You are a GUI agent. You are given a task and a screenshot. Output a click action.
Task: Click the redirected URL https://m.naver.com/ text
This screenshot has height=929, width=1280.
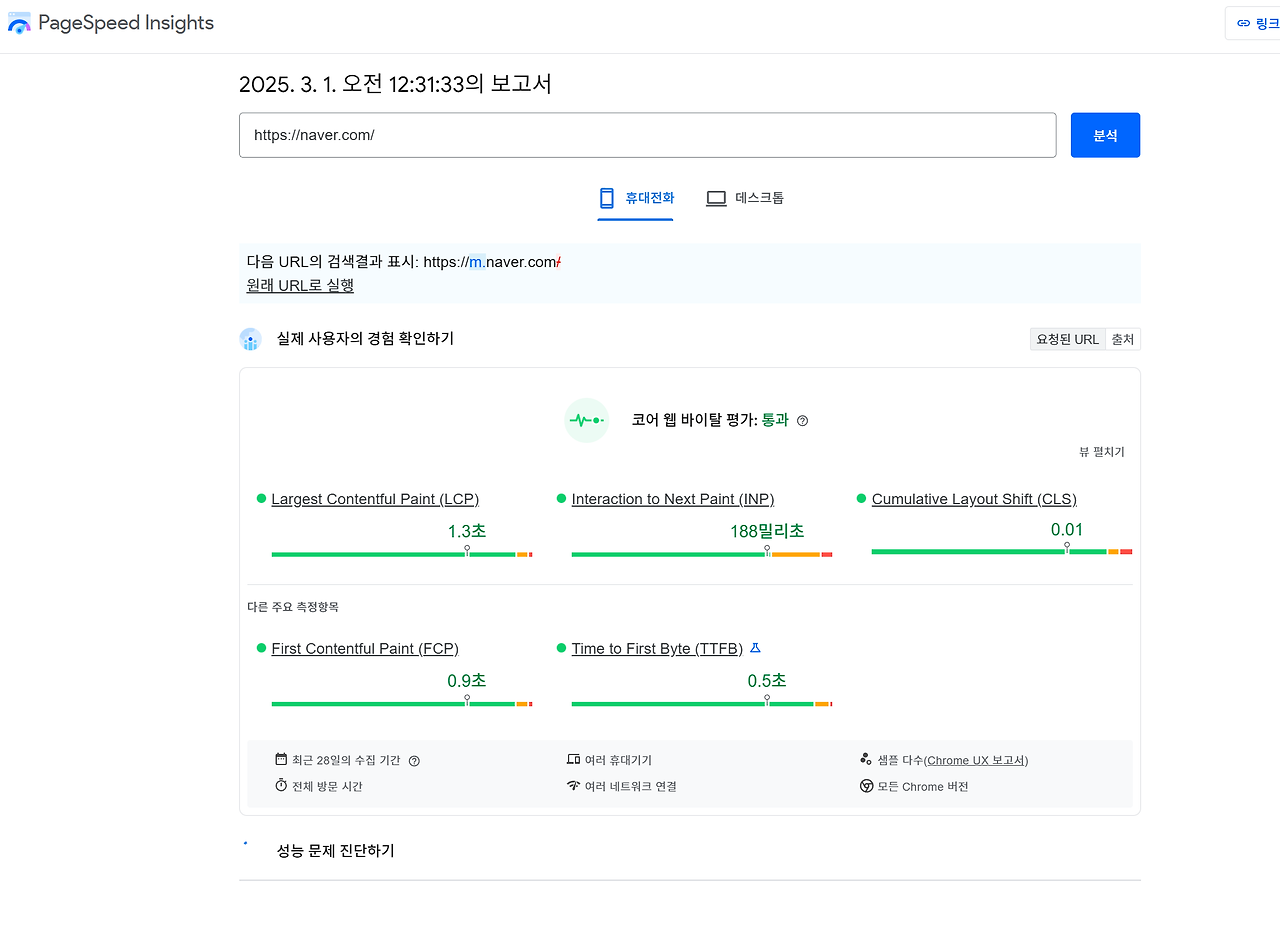[492, 262]
